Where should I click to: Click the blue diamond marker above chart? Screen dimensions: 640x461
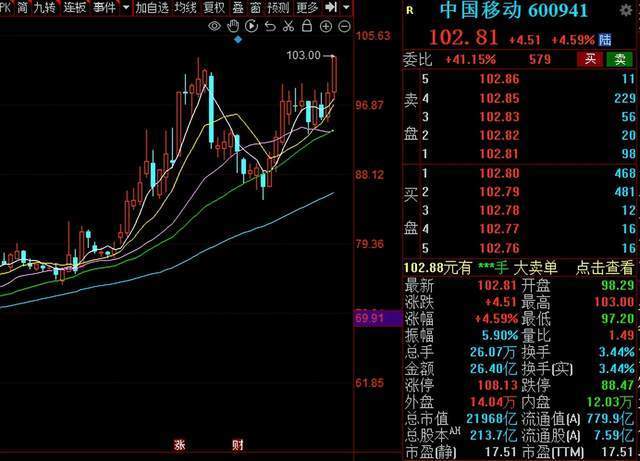coord(238,40)
